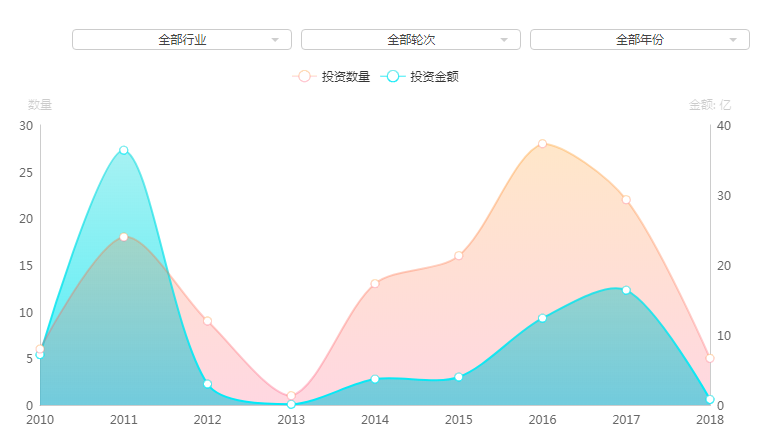This screenshot has height=446, width=758.
Task: Click the 2014 投资金额 data point
Action: point(375,379)
